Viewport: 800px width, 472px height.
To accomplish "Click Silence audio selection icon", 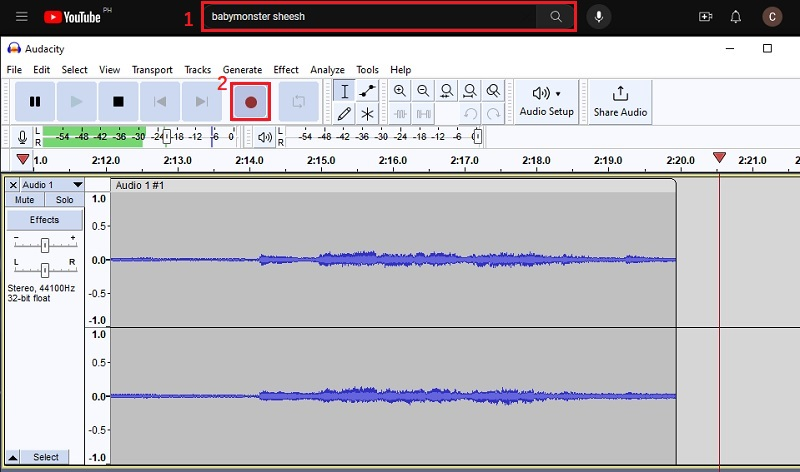I will [423, 113].
